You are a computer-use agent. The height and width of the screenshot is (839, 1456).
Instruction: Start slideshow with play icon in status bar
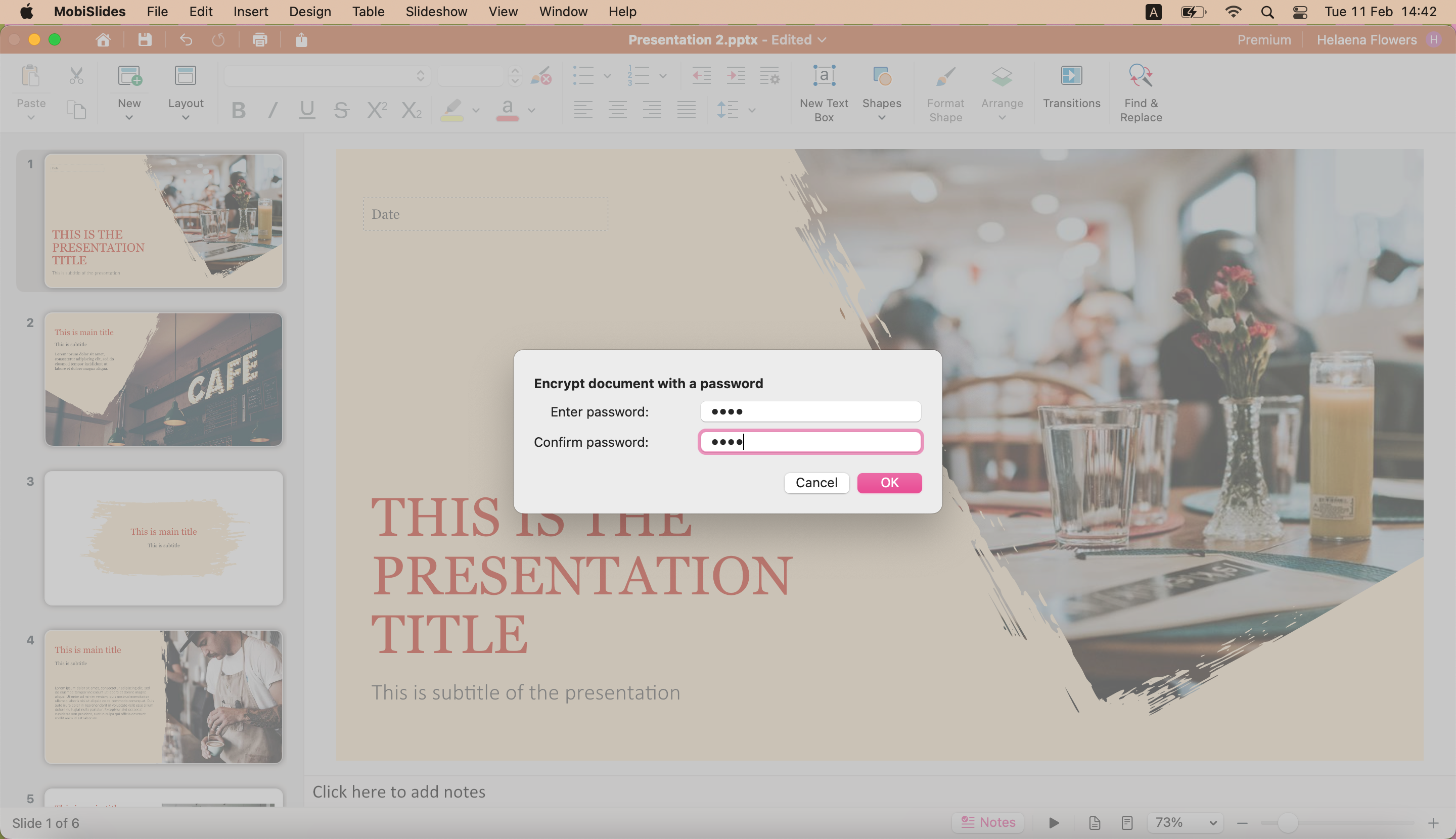tap(1054, 822)
